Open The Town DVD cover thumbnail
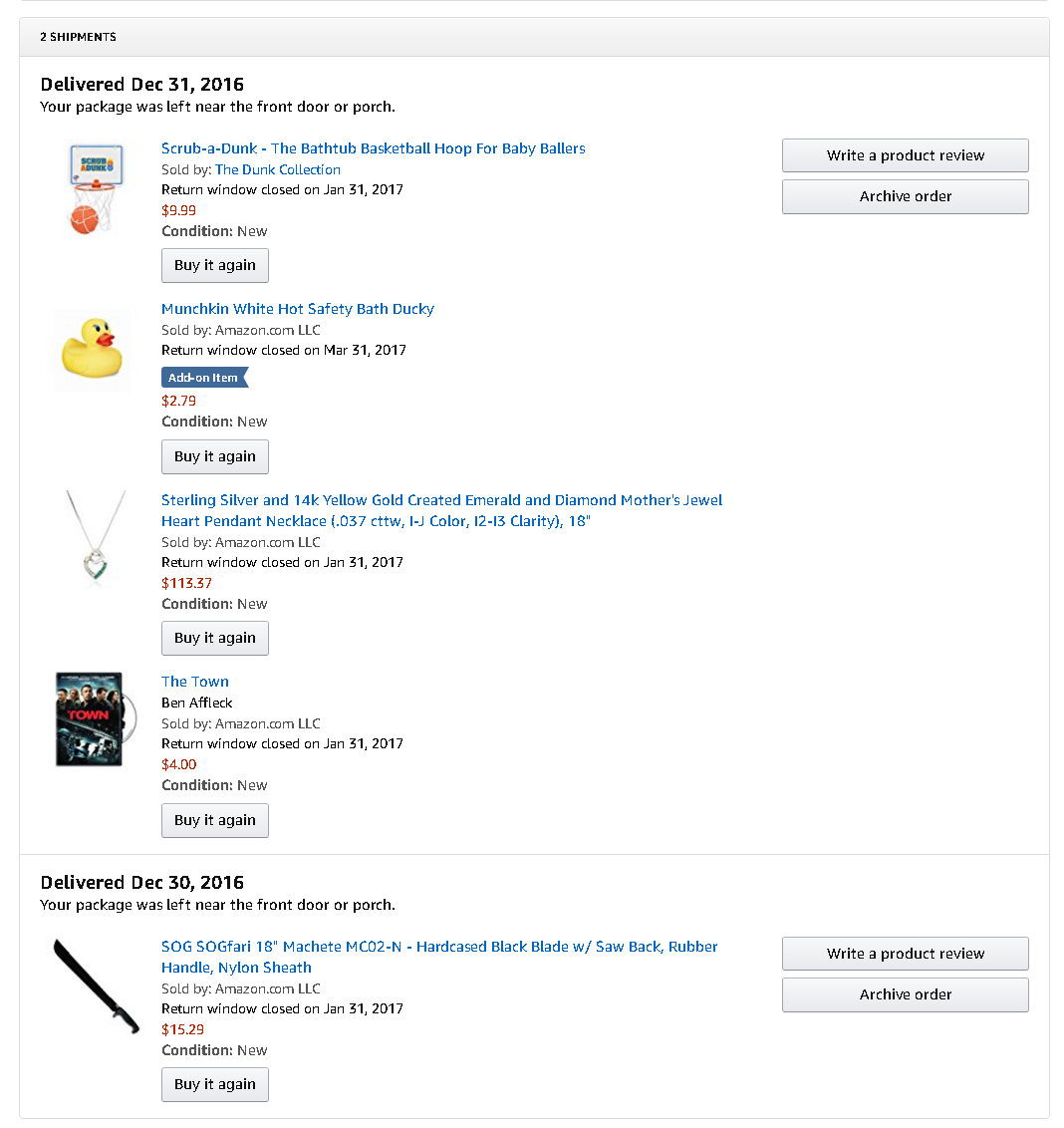 [x=90, y=718]
